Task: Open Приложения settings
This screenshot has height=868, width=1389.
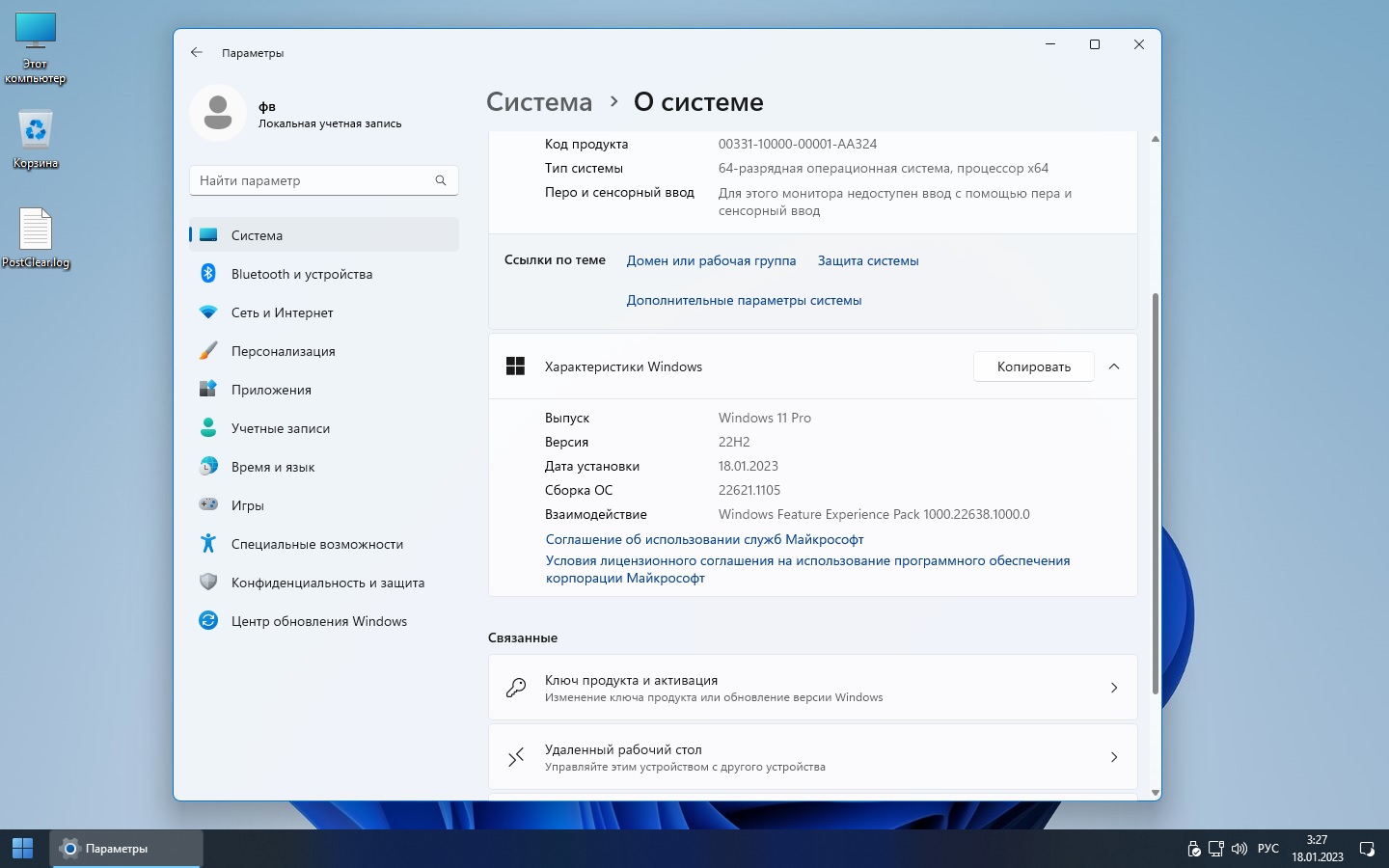Action: tap(324, 390)
